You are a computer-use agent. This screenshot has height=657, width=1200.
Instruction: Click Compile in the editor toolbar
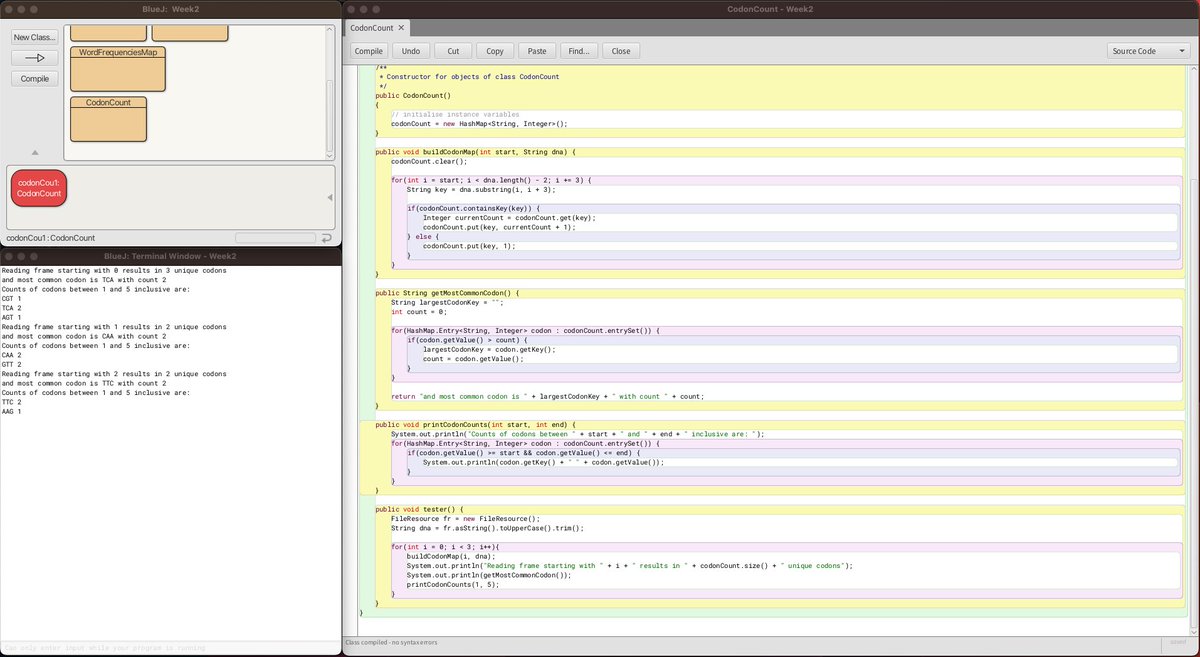tap(369, 51)
